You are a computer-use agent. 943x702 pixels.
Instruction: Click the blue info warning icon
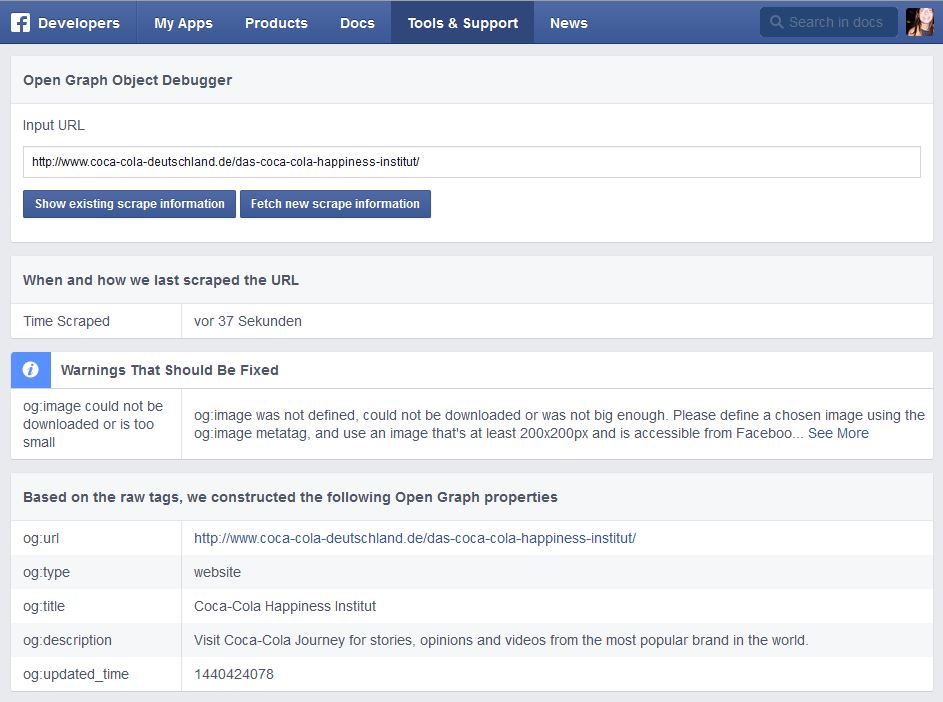click(x=31, y=369)
